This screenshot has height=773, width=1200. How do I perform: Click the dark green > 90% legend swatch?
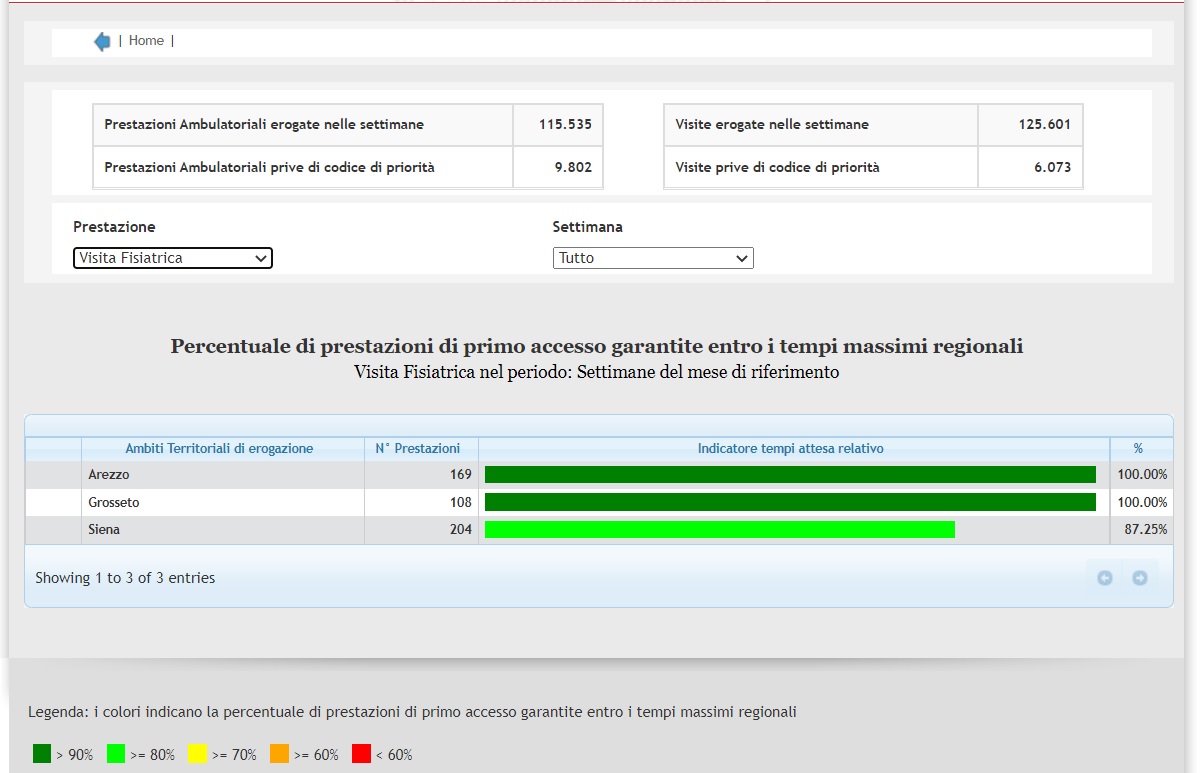coord(42,754)
